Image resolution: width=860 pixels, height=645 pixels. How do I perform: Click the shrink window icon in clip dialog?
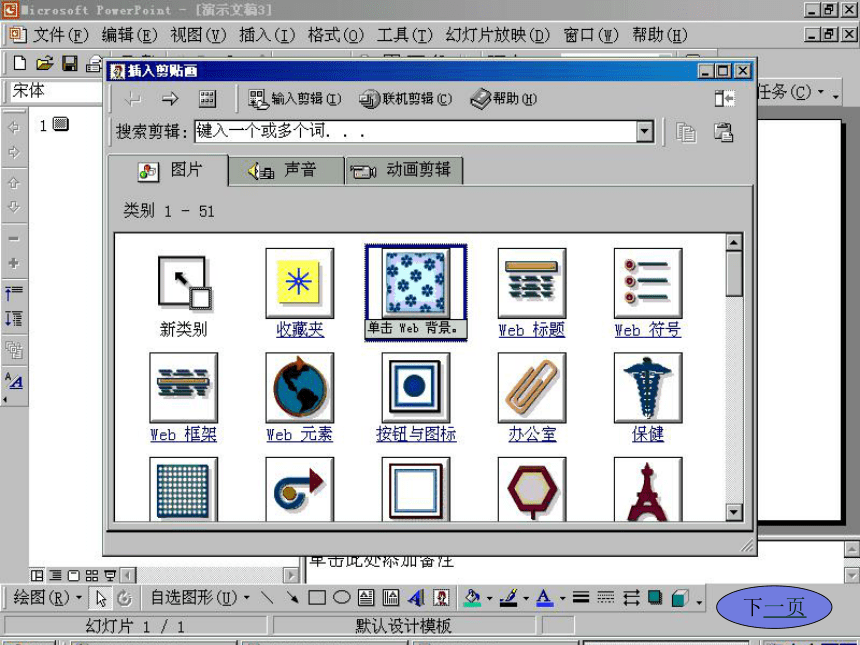(725, 99)
